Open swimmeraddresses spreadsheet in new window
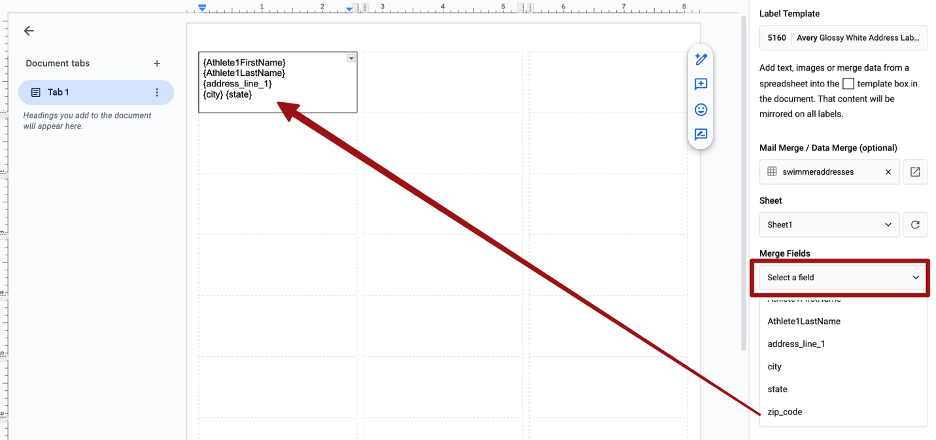Screen dimensions: 936x440 914,172
